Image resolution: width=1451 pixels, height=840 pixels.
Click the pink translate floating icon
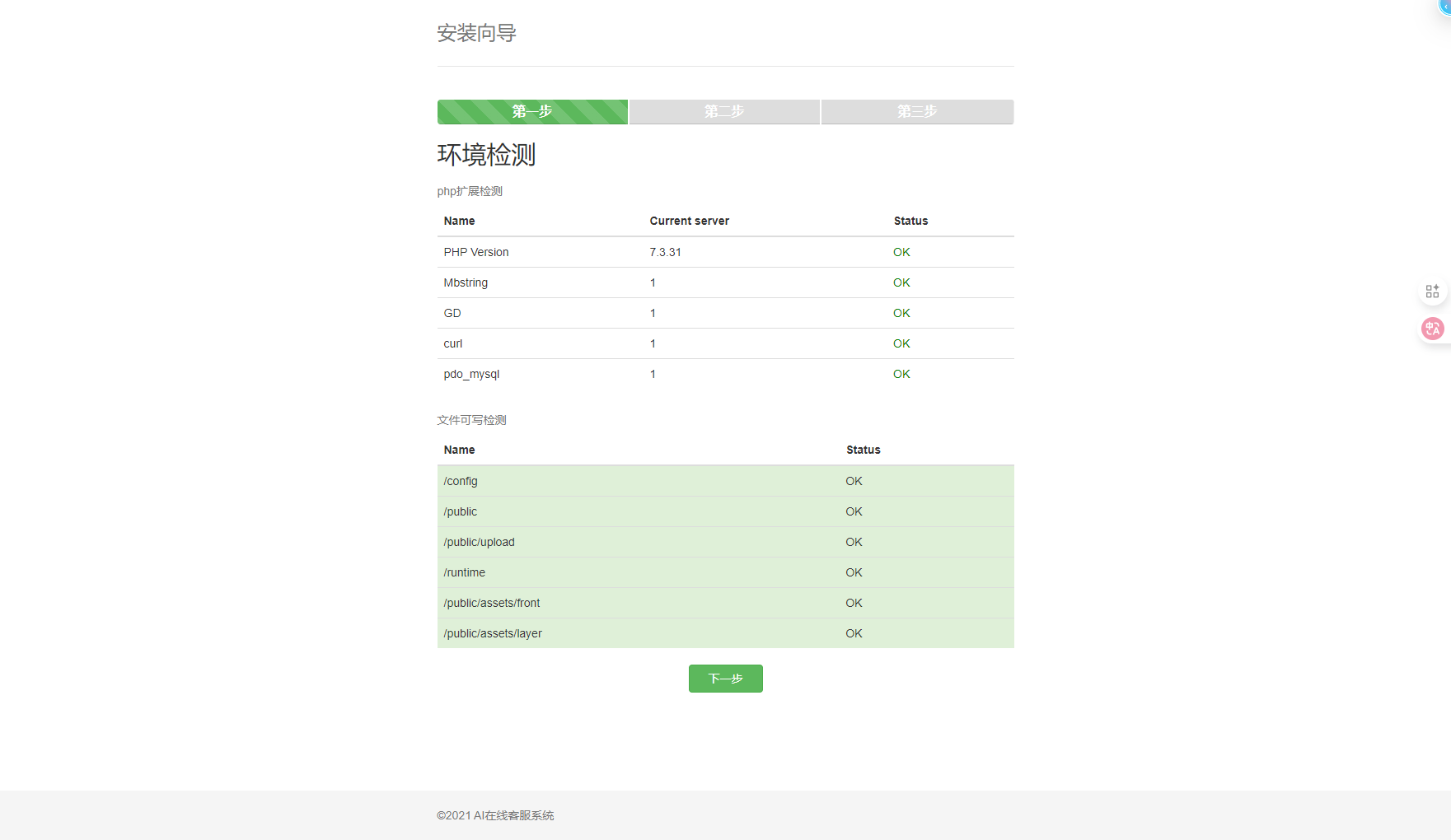pyautogui.click(x=1432, y=329)
